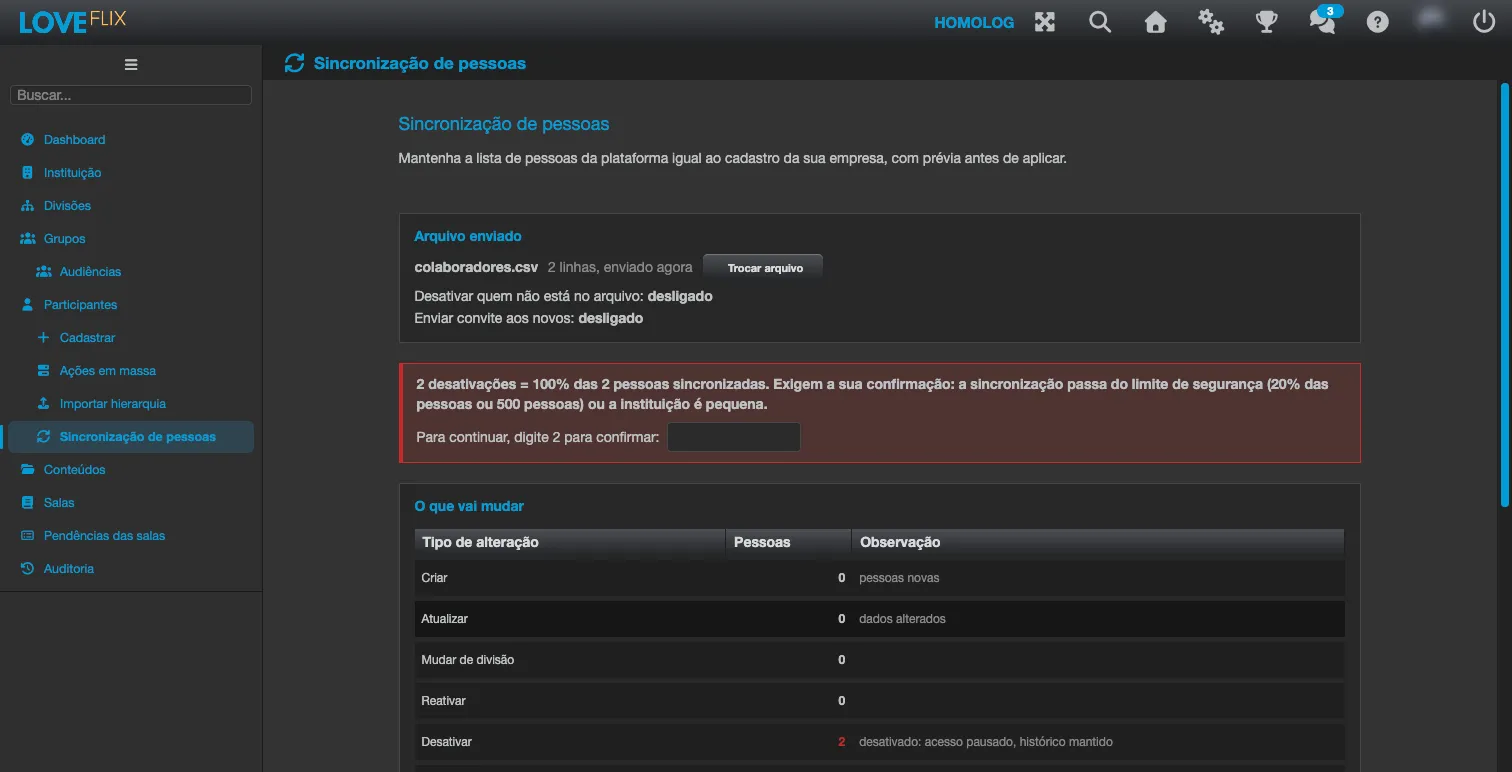1512x772 pixels.
Task: Open the search magnifier icon in header
Action: [1100, 22]
